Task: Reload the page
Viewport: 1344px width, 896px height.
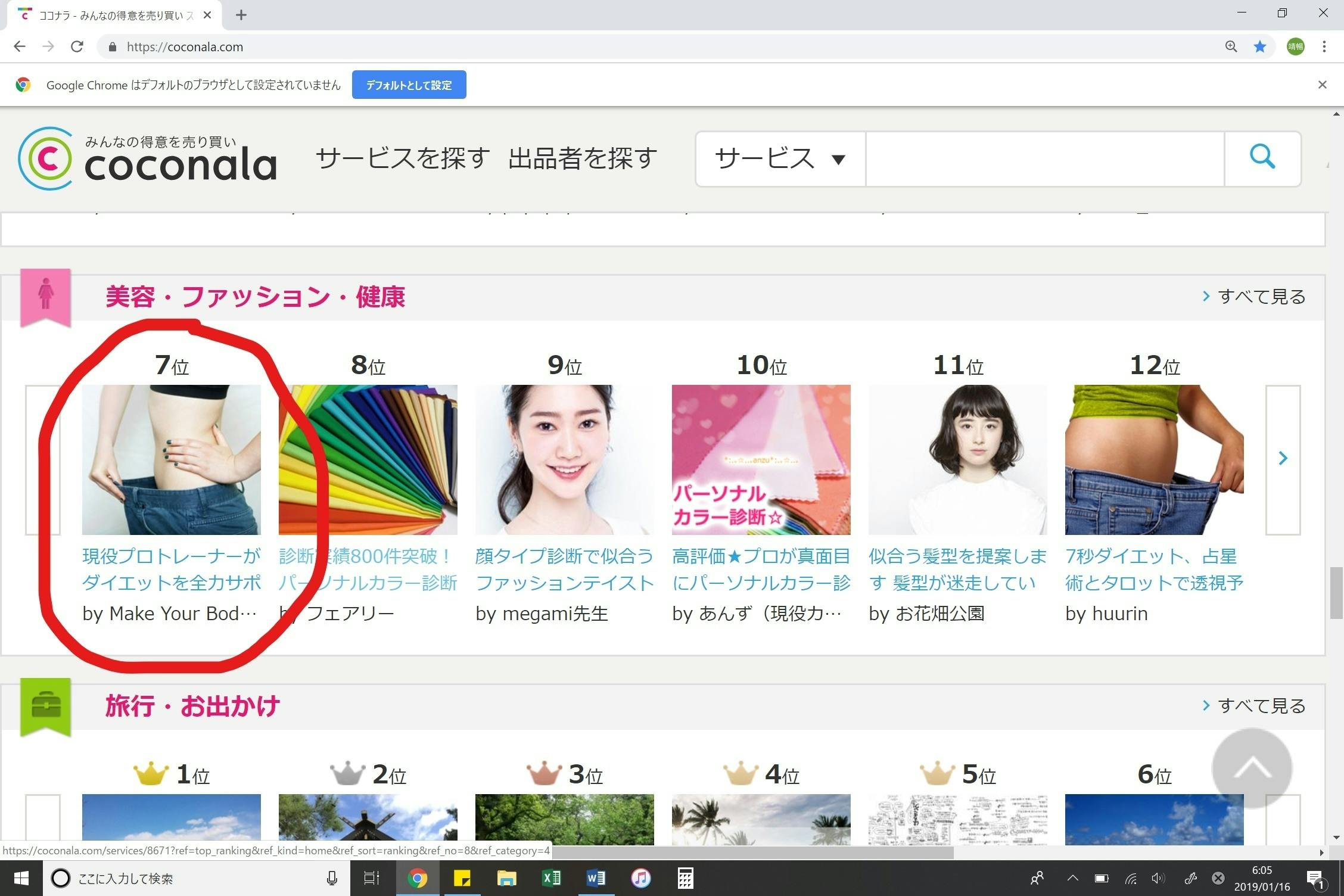Action: [x=77, y=46]
